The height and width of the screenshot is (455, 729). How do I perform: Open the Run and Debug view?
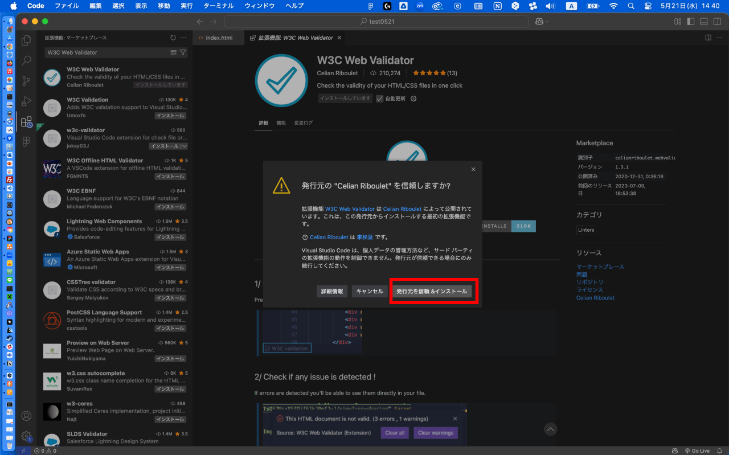pyautogui.click(x=27, y=101)
